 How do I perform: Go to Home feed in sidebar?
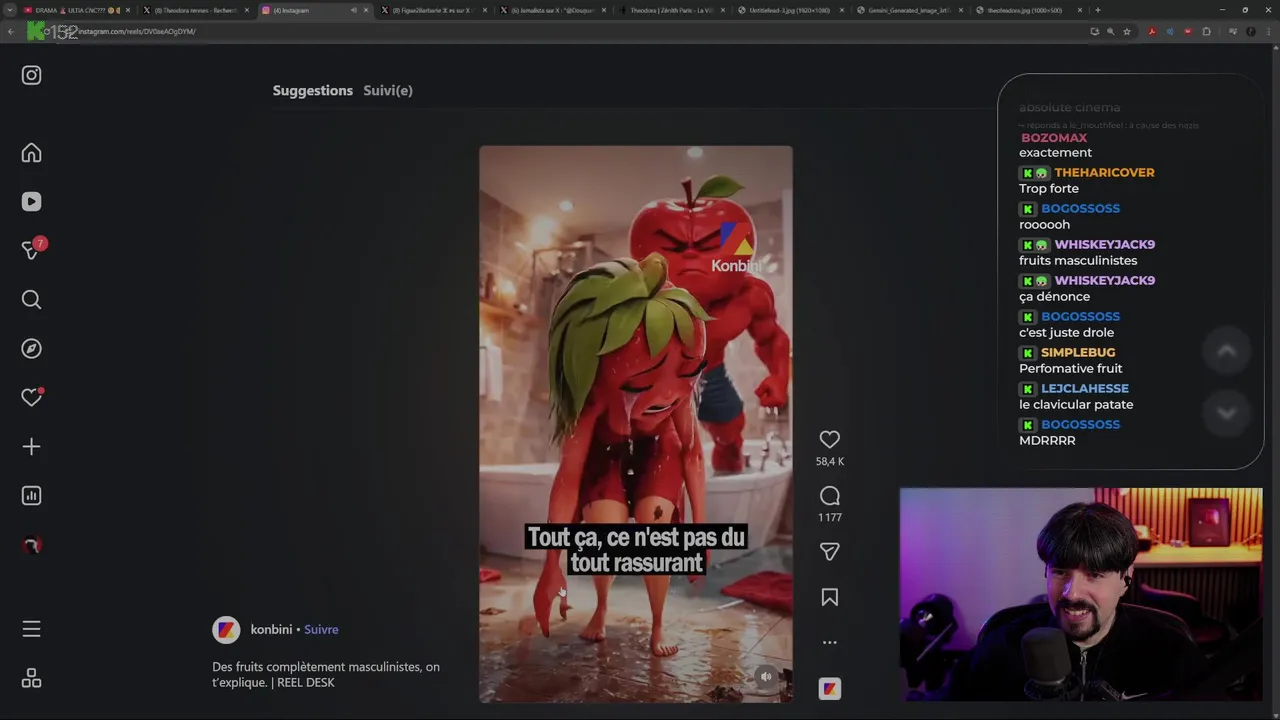pyautogui.click(x=31, y=153)
